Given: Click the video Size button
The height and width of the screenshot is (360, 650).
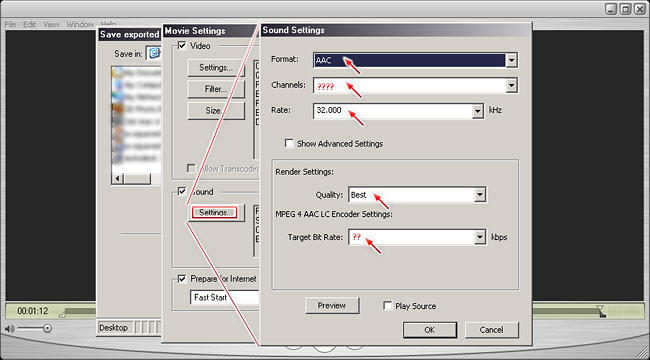Looking at the screenshot, I should (216, 111).
